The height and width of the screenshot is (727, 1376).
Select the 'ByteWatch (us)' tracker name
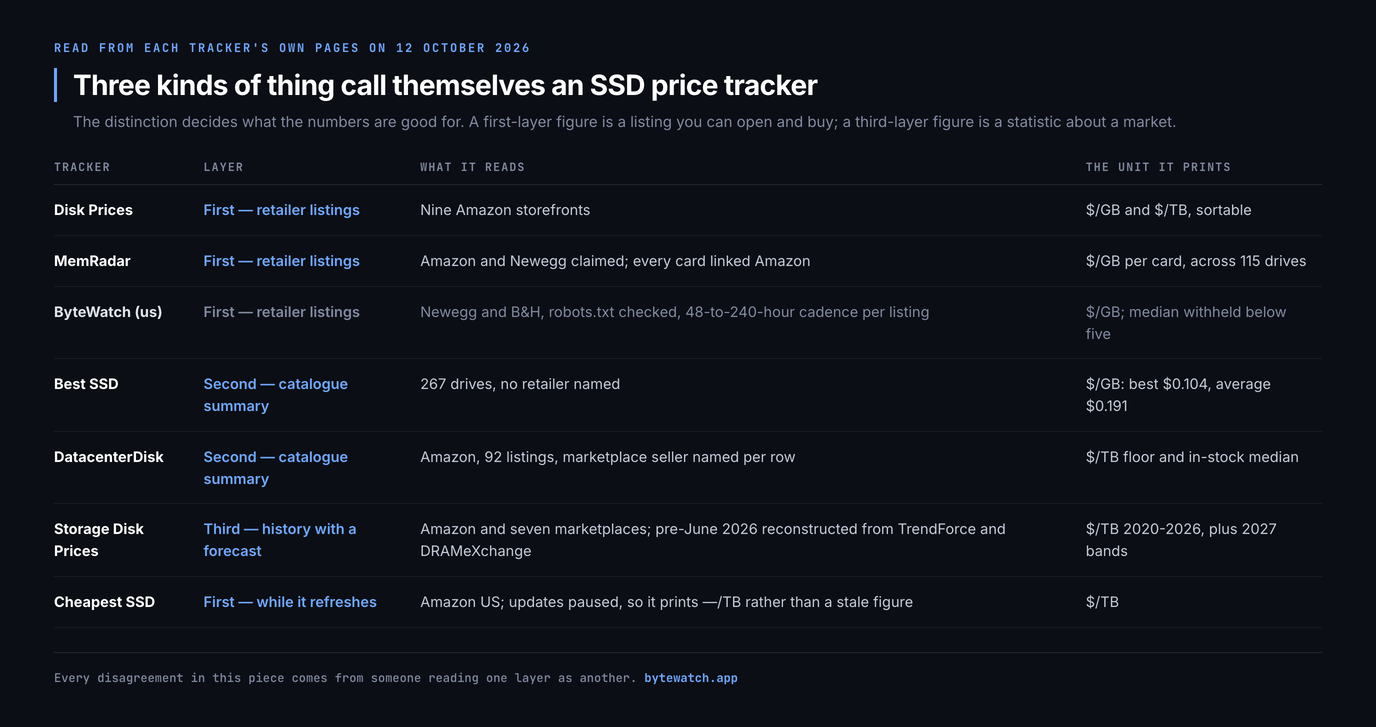coord(108,312)
